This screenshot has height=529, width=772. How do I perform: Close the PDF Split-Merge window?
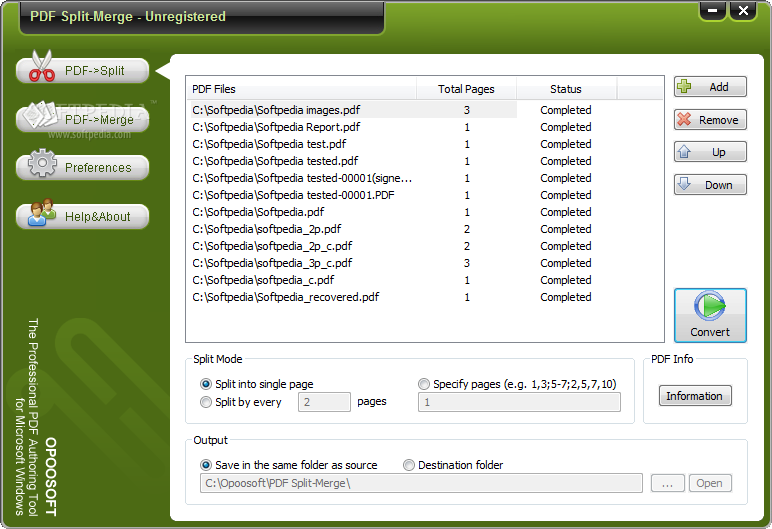coord(743,10)
